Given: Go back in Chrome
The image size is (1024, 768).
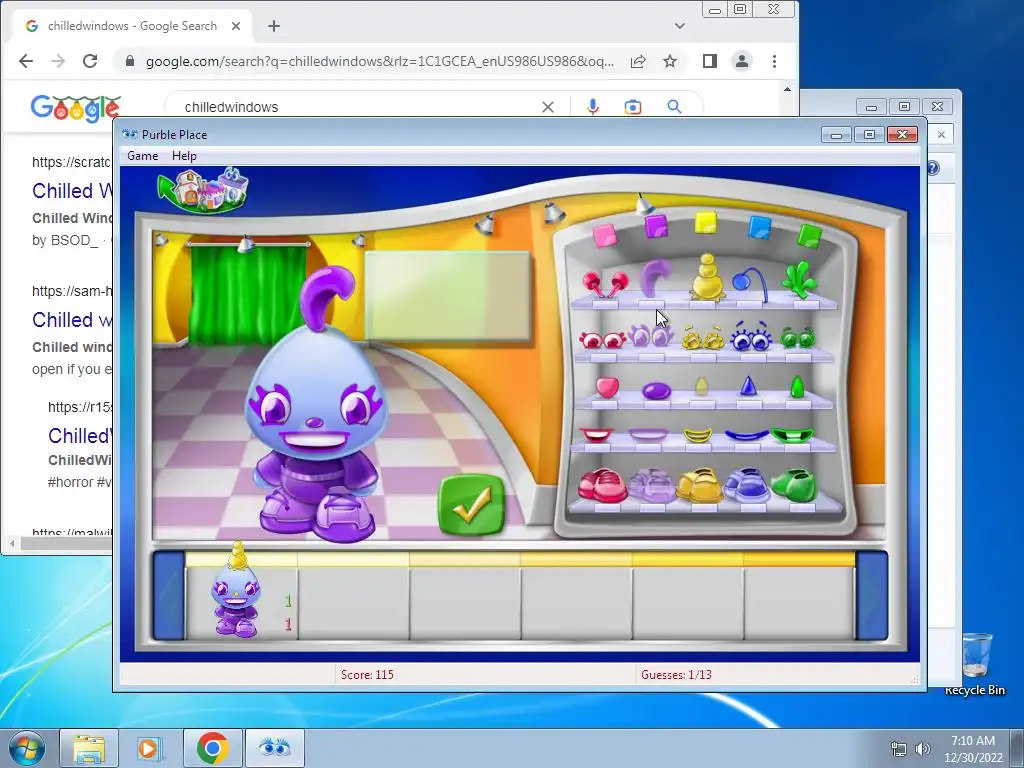Looking at the screenshot, I should point(25,61).
